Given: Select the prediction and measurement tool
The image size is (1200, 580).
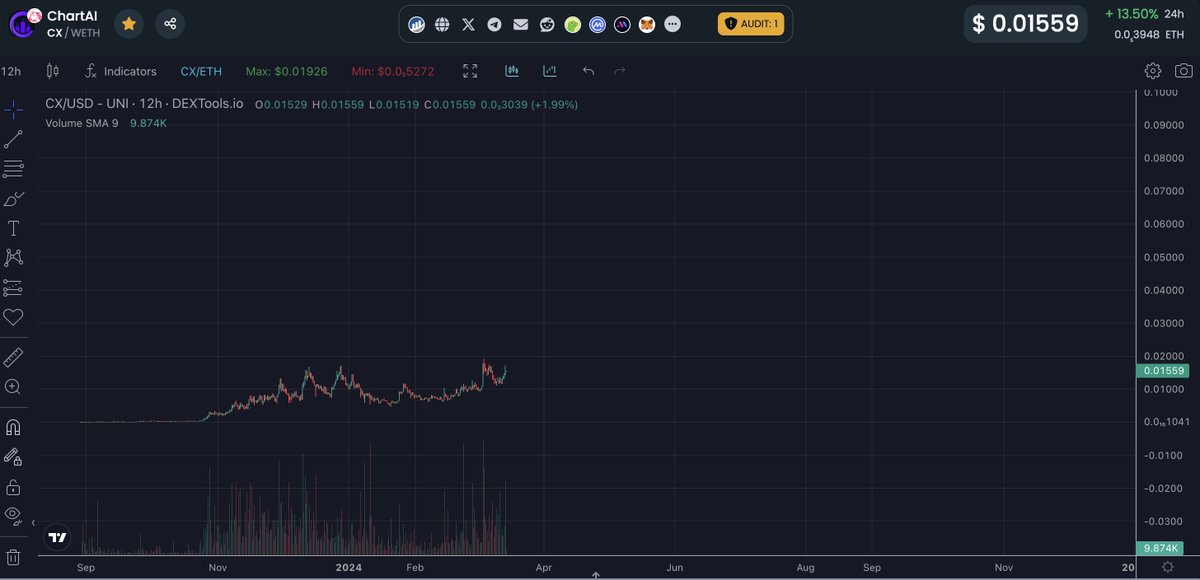Looking at the screenshot, I should coord(13,288).
